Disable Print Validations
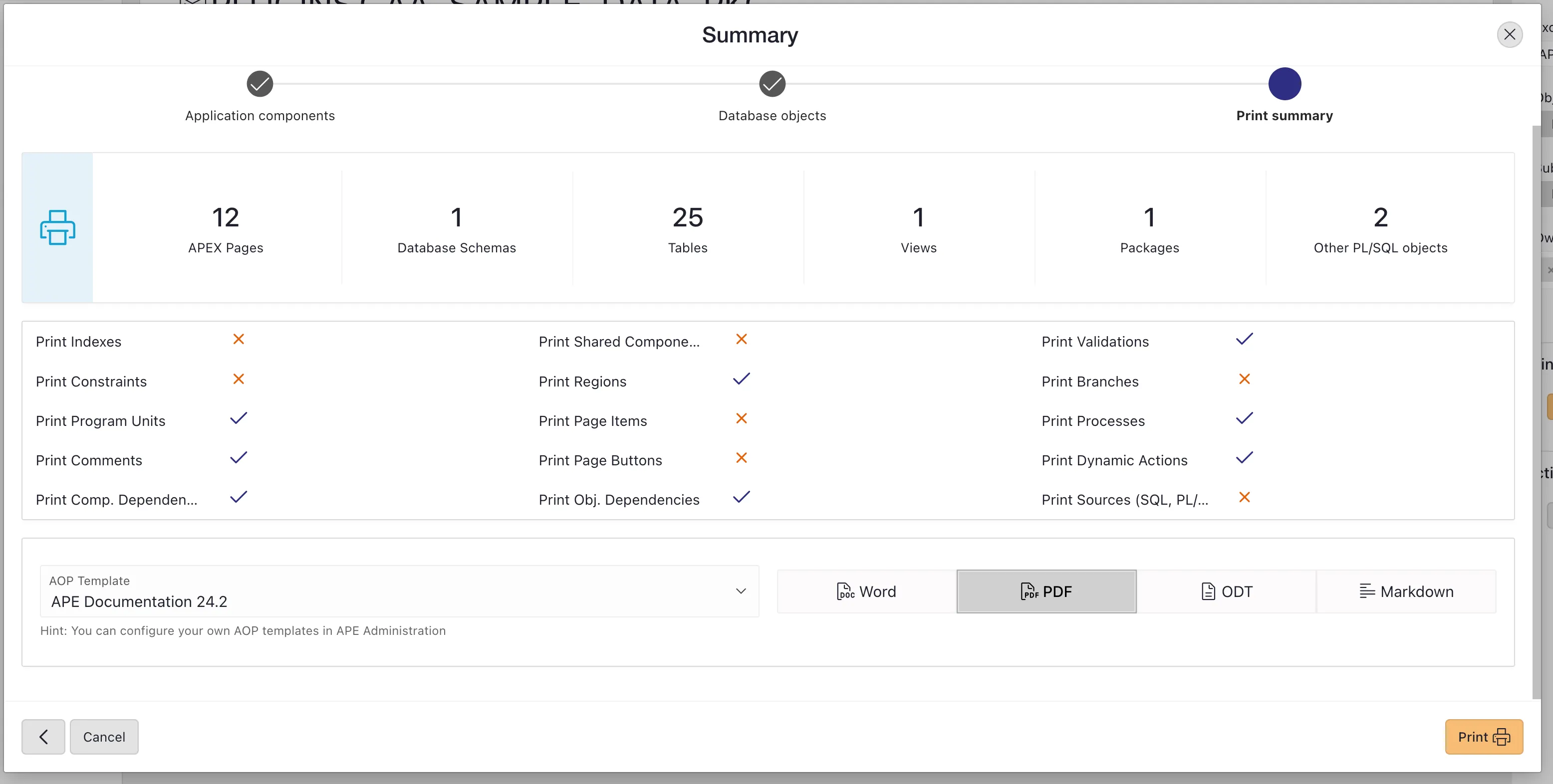The height and width of the screenshot is (784, 1553). [x=1244, y=339]
